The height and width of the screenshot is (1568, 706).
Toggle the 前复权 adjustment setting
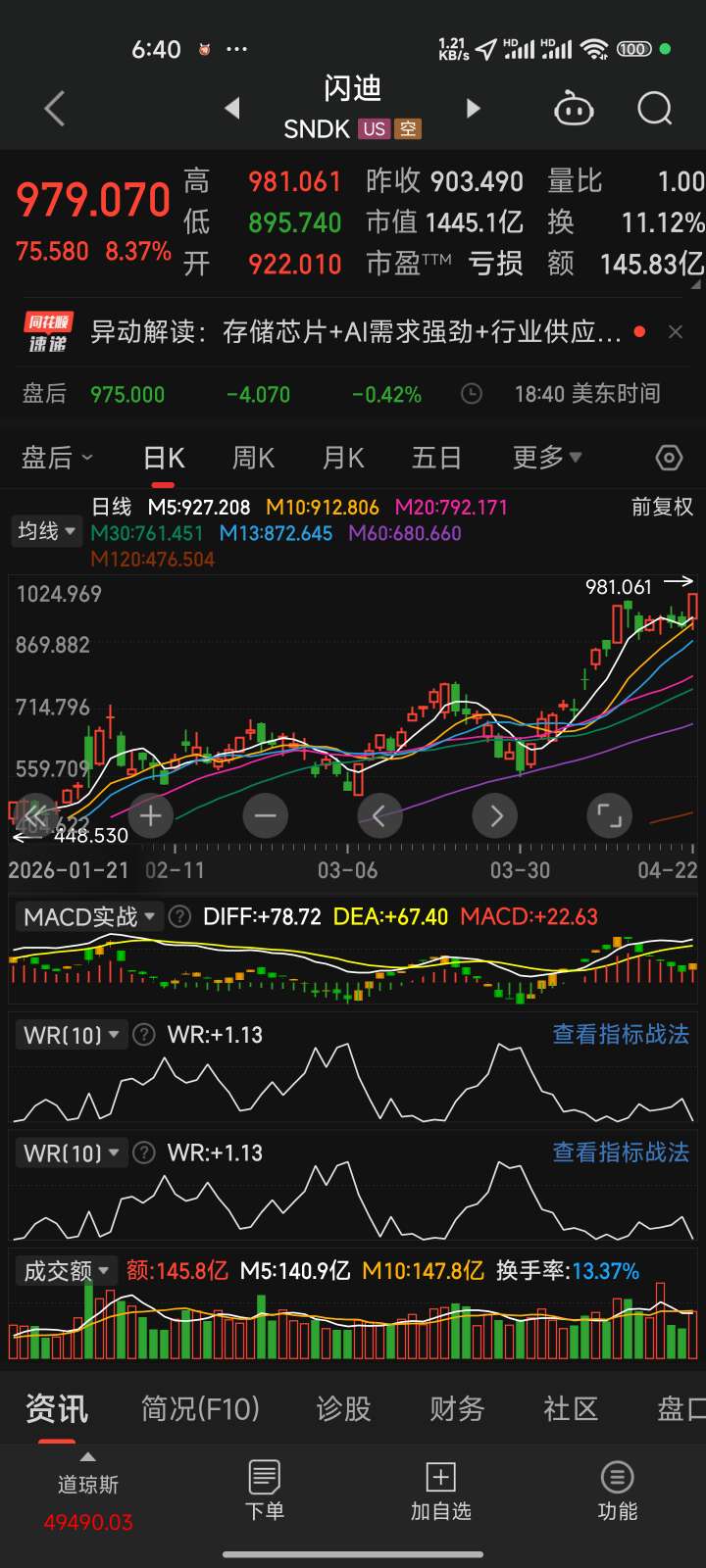point(662,507)
